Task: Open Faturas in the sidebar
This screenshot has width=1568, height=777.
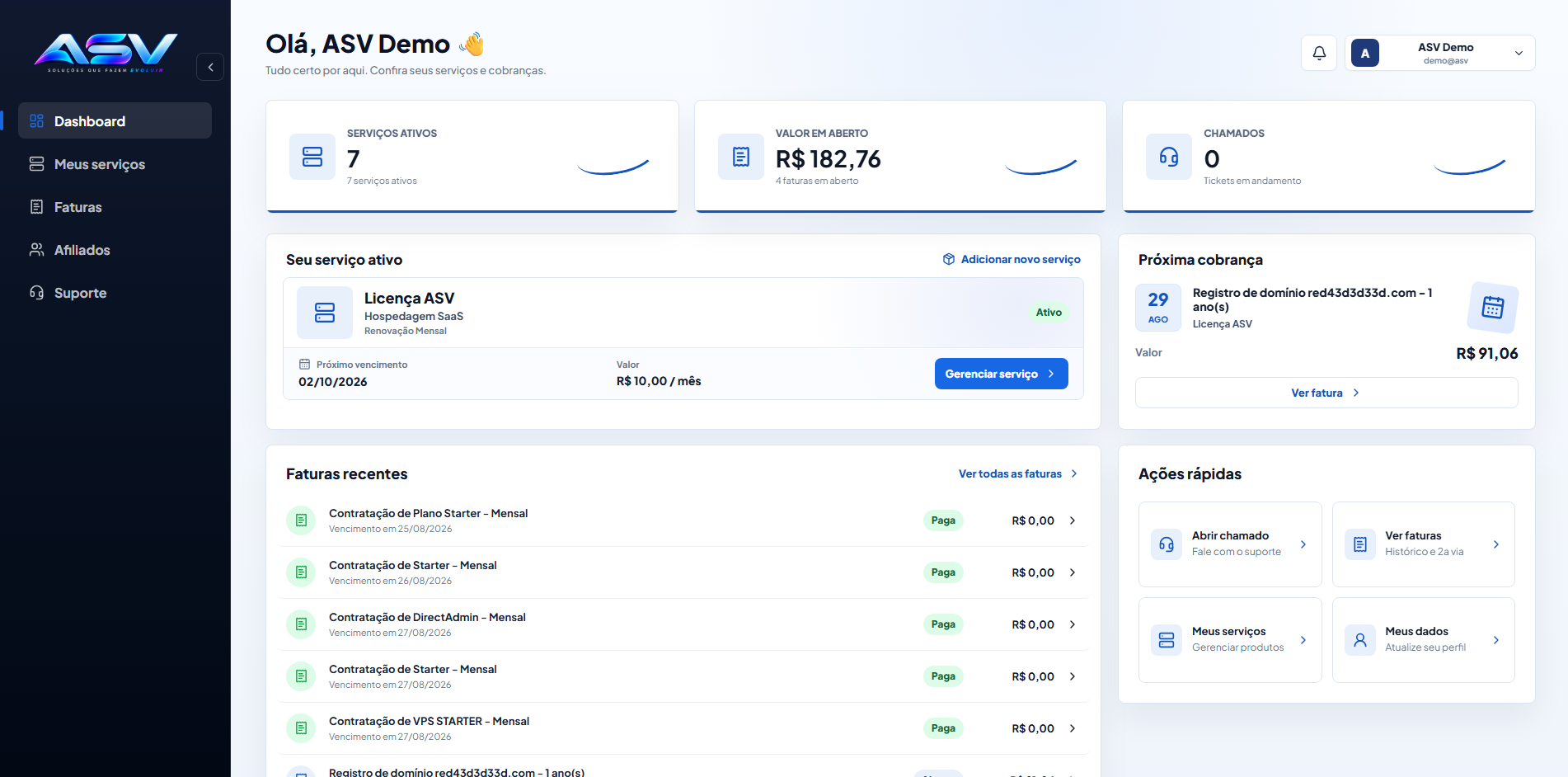Action: 115,207
